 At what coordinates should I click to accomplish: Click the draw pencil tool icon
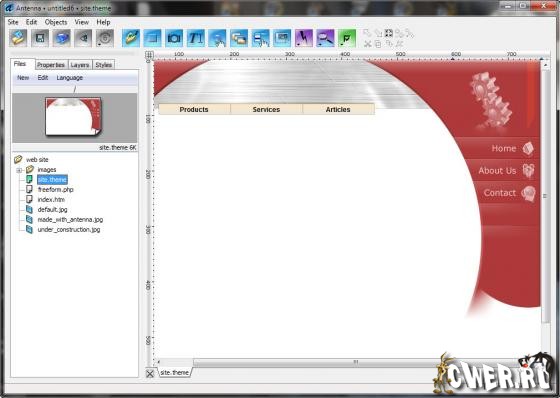(x=131, y=38)
